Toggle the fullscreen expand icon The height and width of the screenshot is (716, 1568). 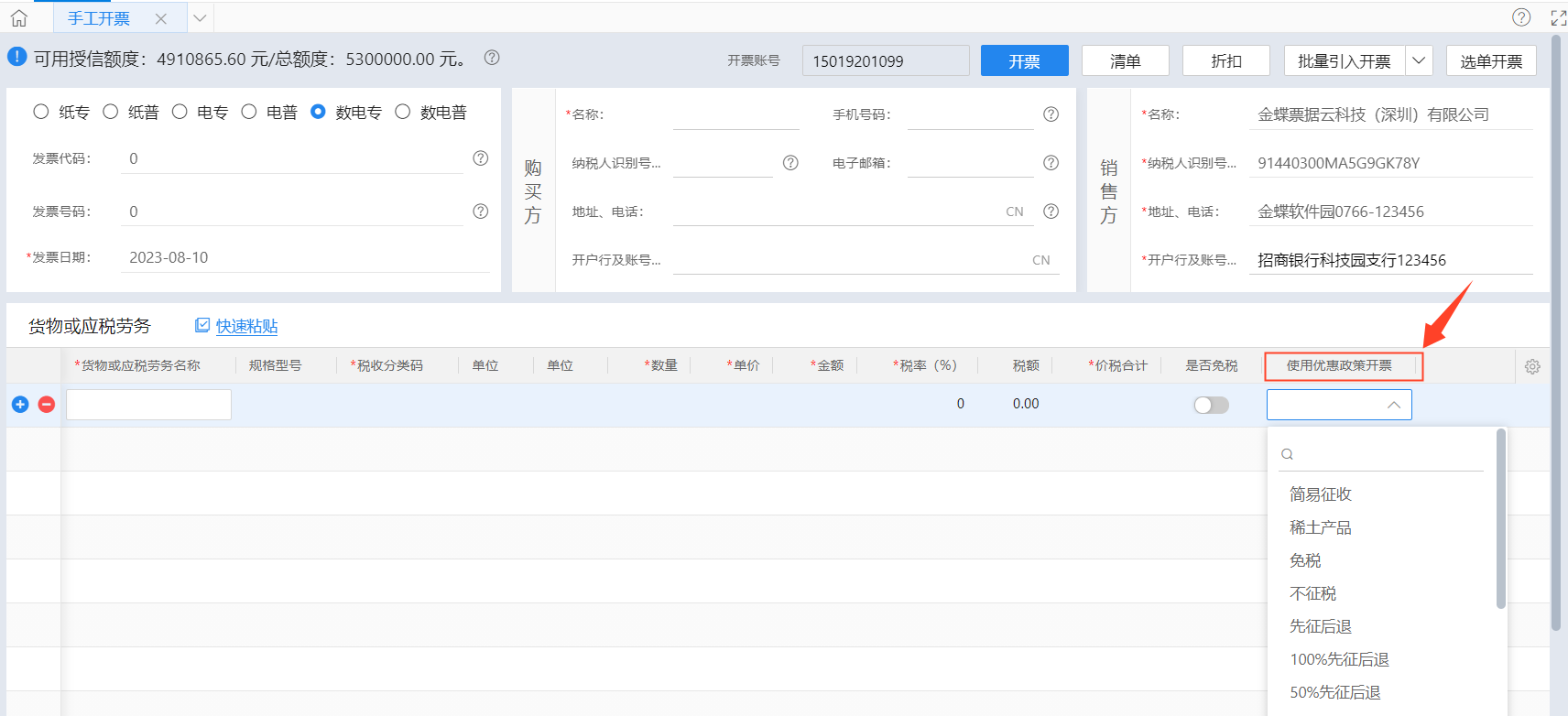1558,16
